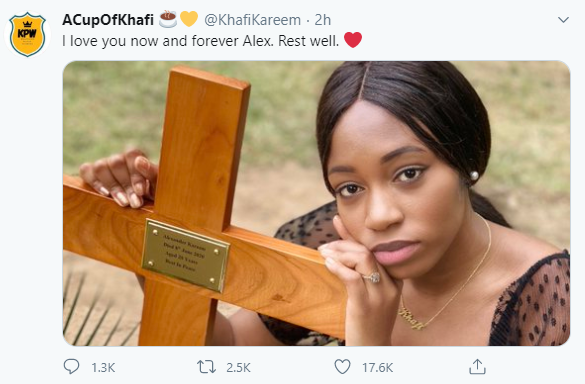
Task: Open the tweet via the 2h timestamp
Action: pos(322,20)
